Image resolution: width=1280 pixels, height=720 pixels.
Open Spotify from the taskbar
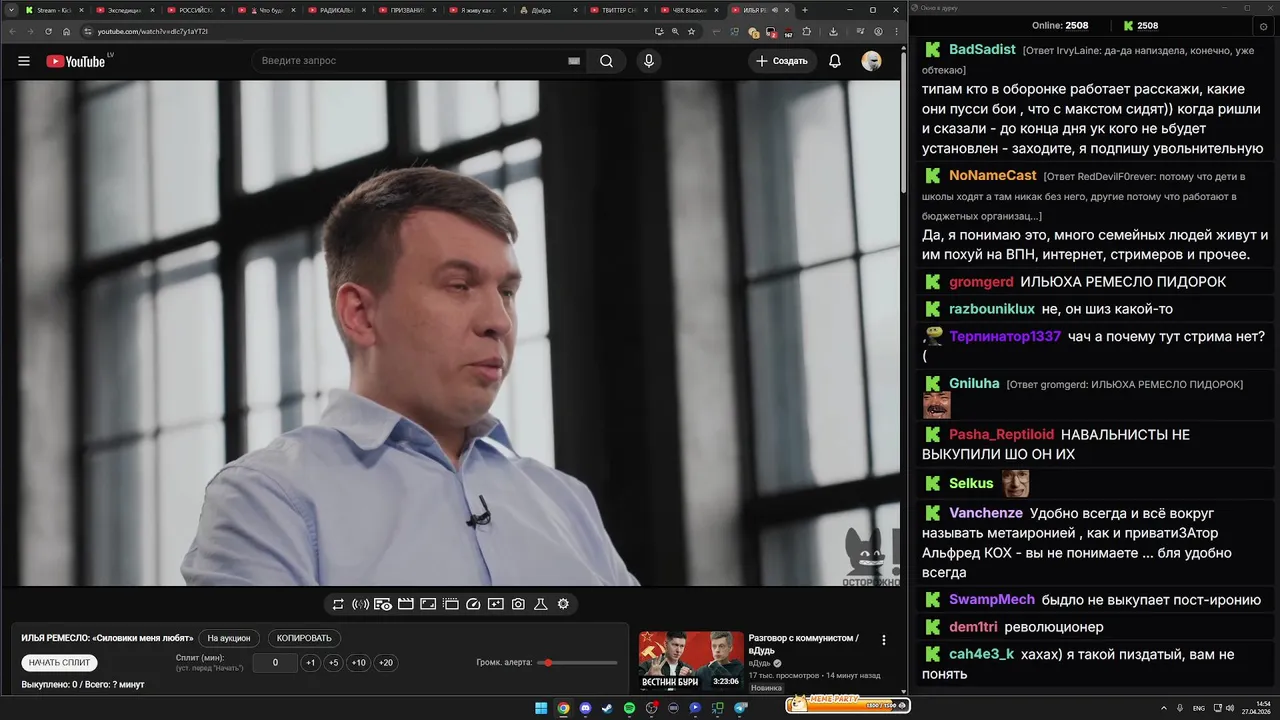[x=630, y=708]
